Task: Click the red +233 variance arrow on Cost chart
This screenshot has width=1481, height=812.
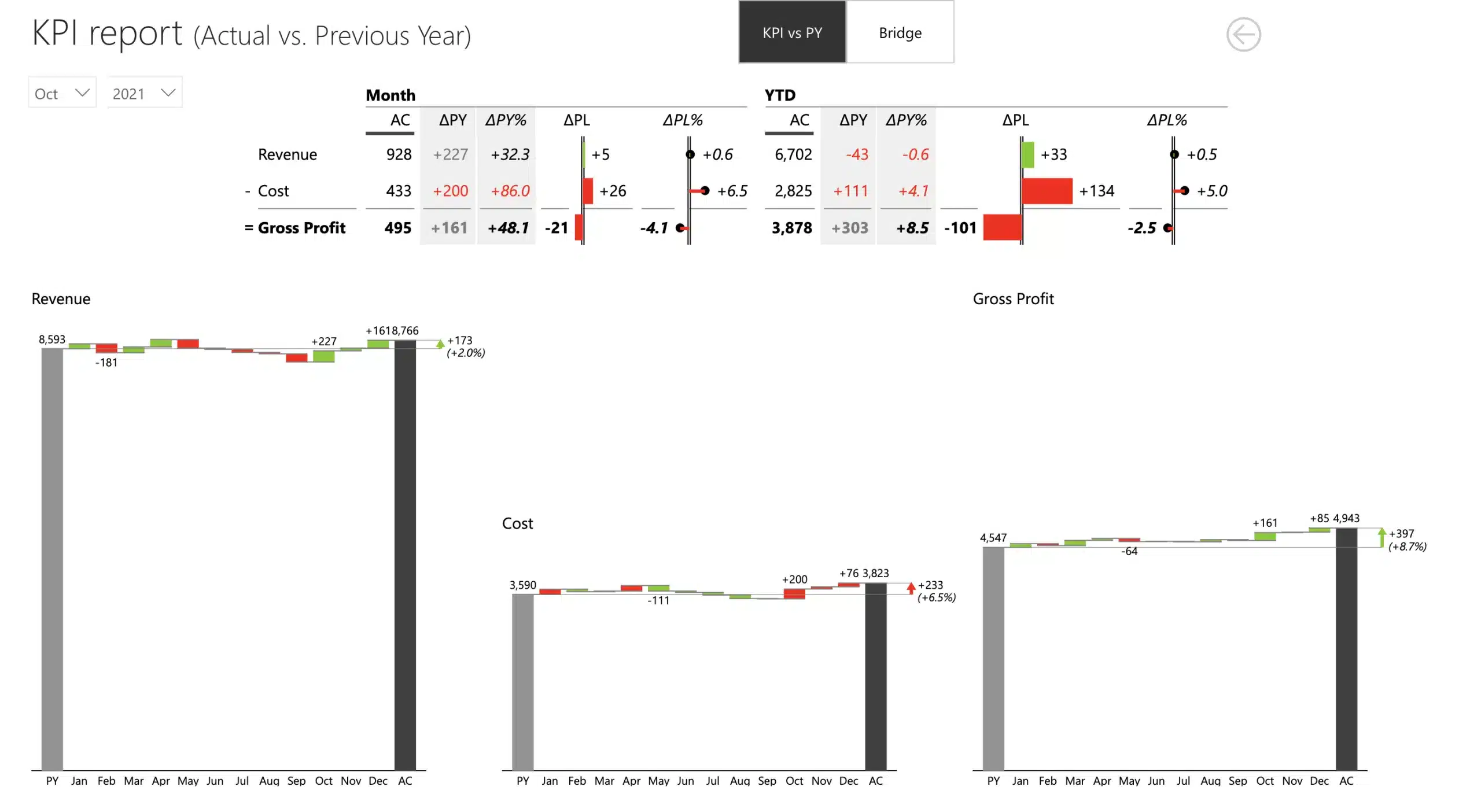Action: (912, 589)
